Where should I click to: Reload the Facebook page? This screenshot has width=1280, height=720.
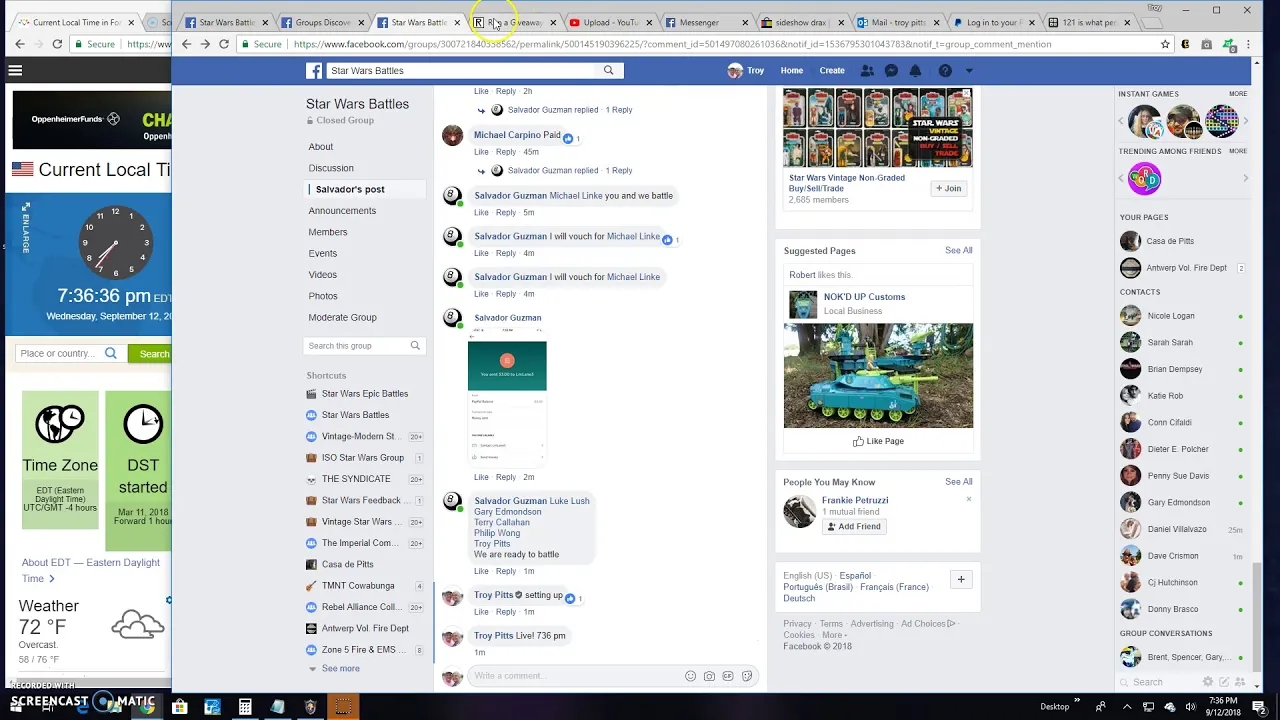[x=224, y=44]
